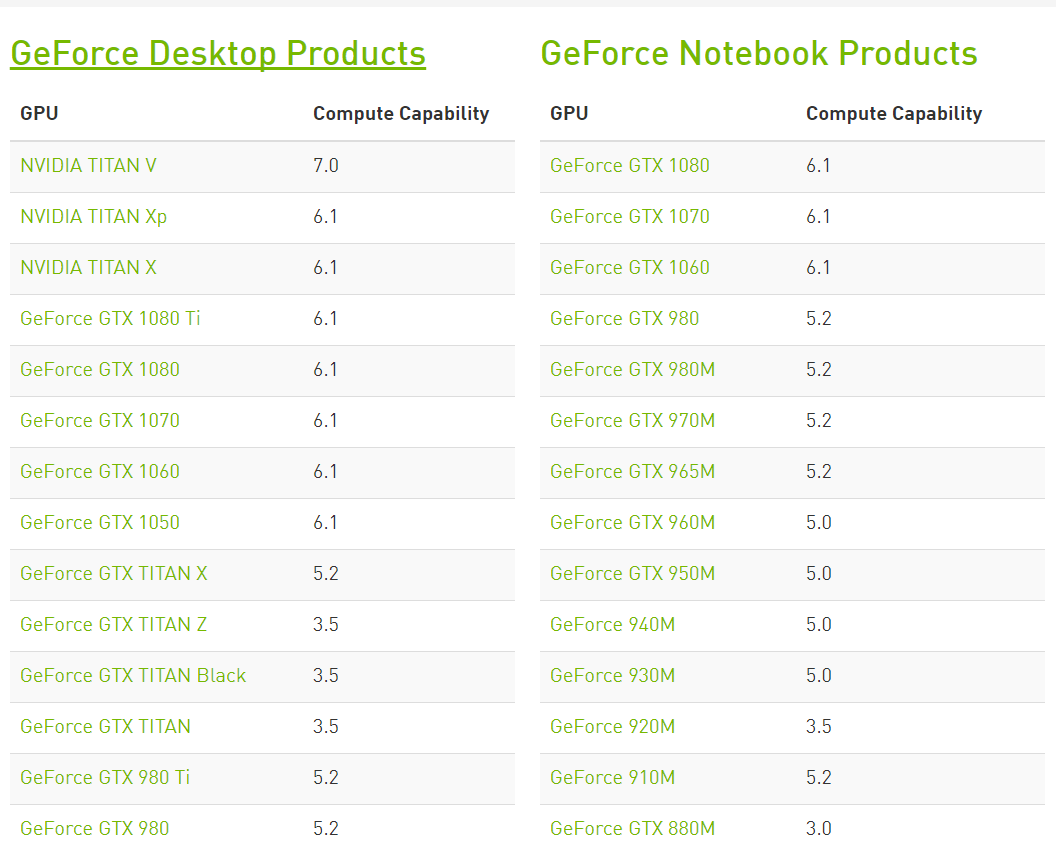Open the notebook GeForce GTX 1080 link

(x=630, y=166)
